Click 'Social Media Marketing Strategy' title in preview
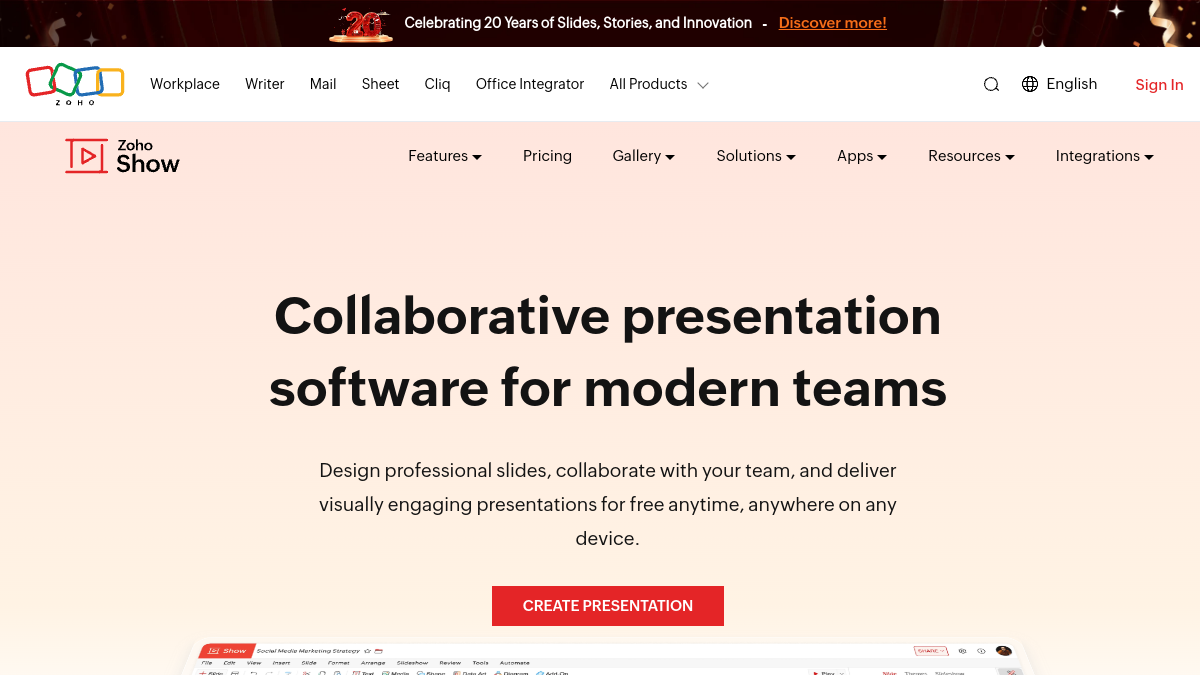The width and height of the screenshot is (1200, 675). 308,651
